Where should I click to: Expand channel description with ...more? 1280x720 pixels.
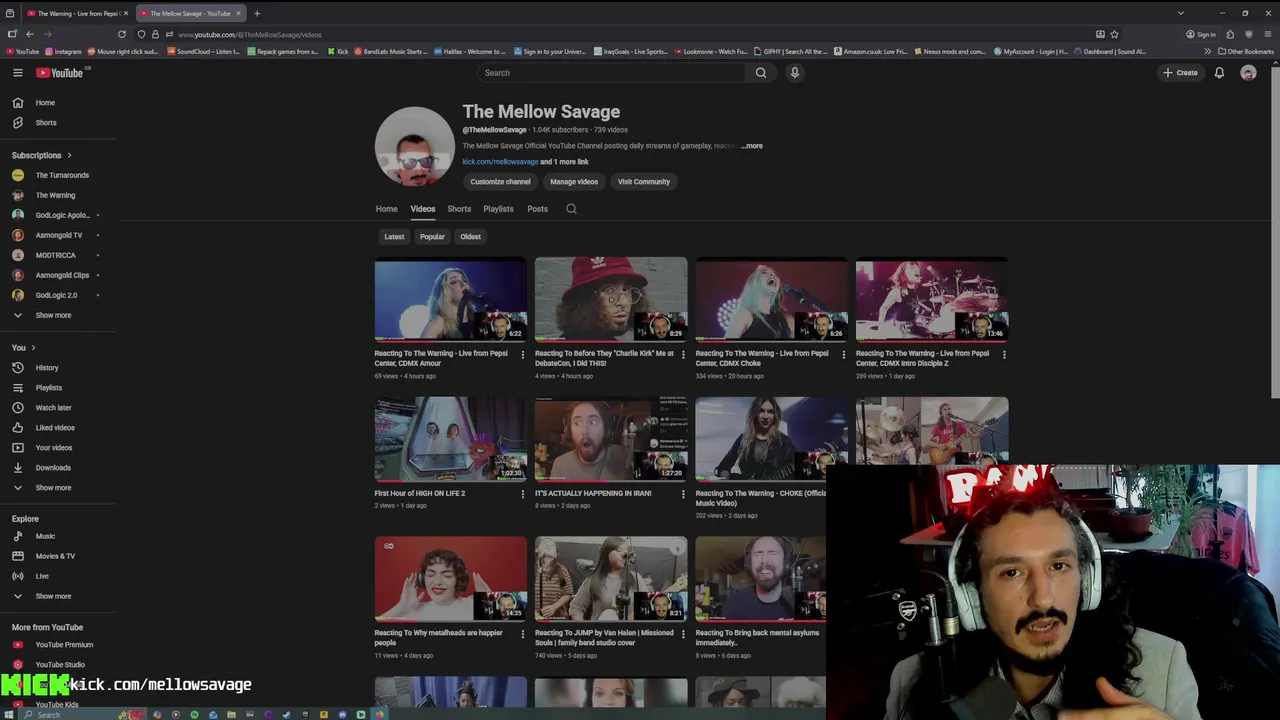click(x=752, y=146)
